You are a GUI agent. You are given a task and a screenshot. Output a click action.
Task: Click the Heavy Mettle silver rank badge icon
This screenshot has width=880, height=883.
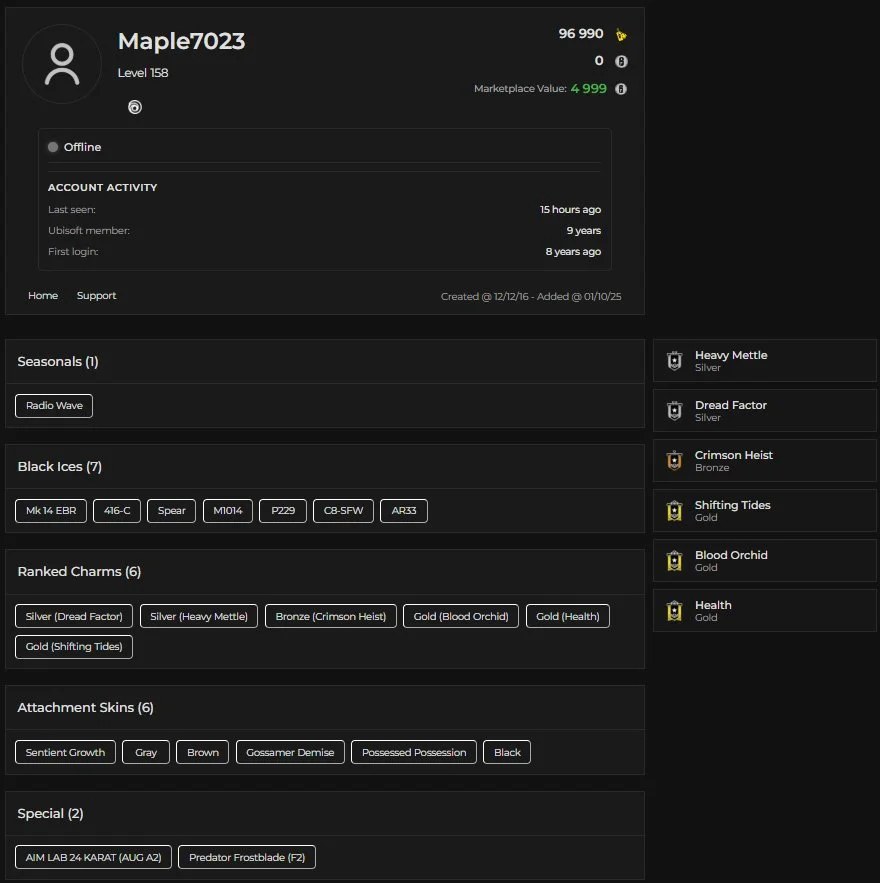(x=674, y=360)
